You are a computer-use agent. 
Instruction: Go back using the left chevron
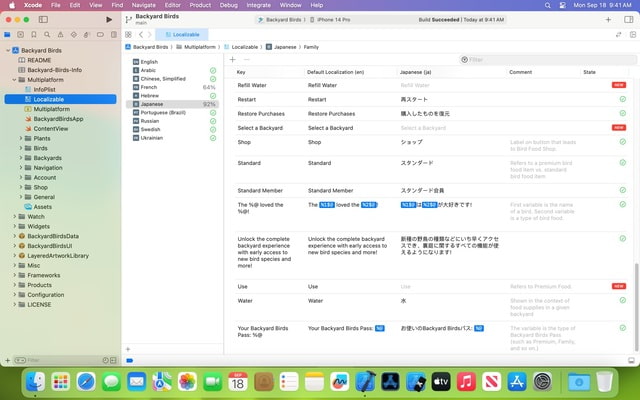coord(142,35)
